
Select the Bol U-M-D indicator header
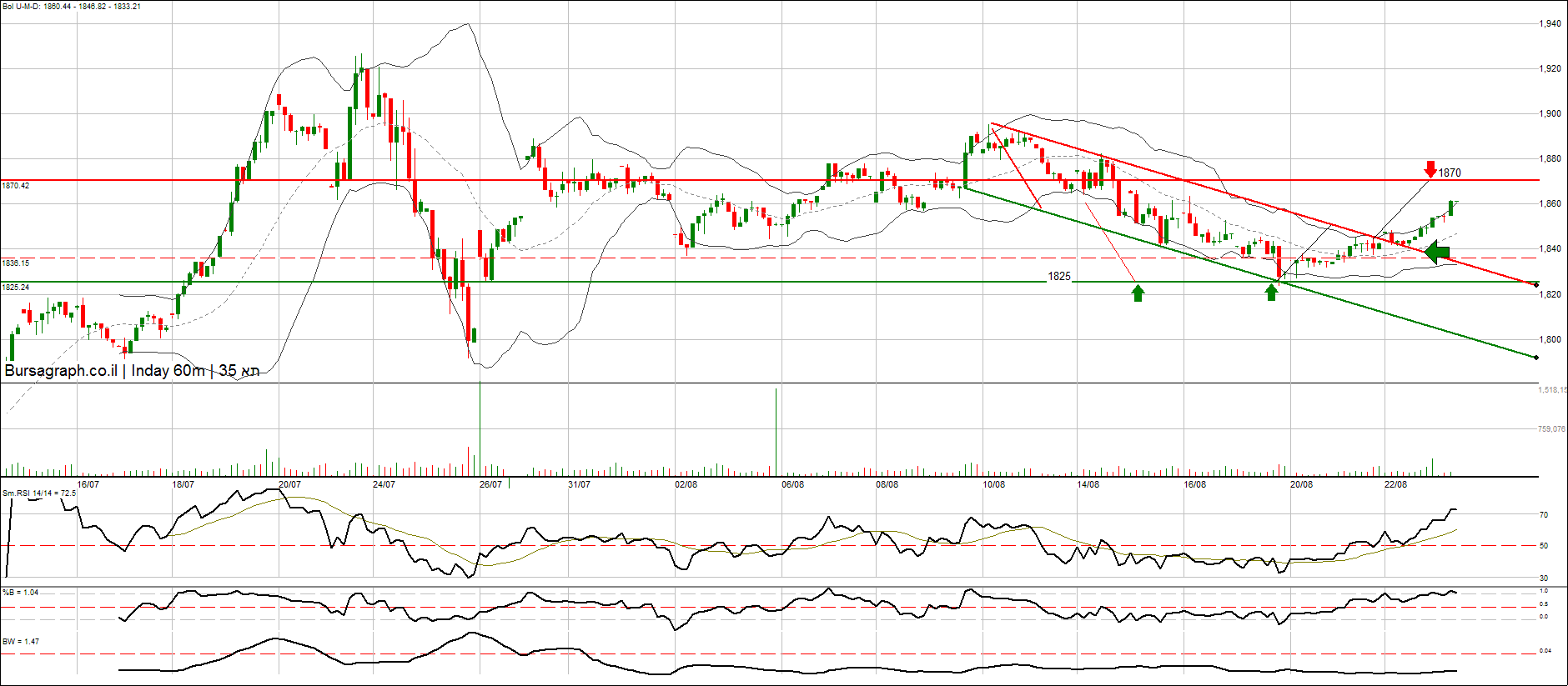click(71, 7)
